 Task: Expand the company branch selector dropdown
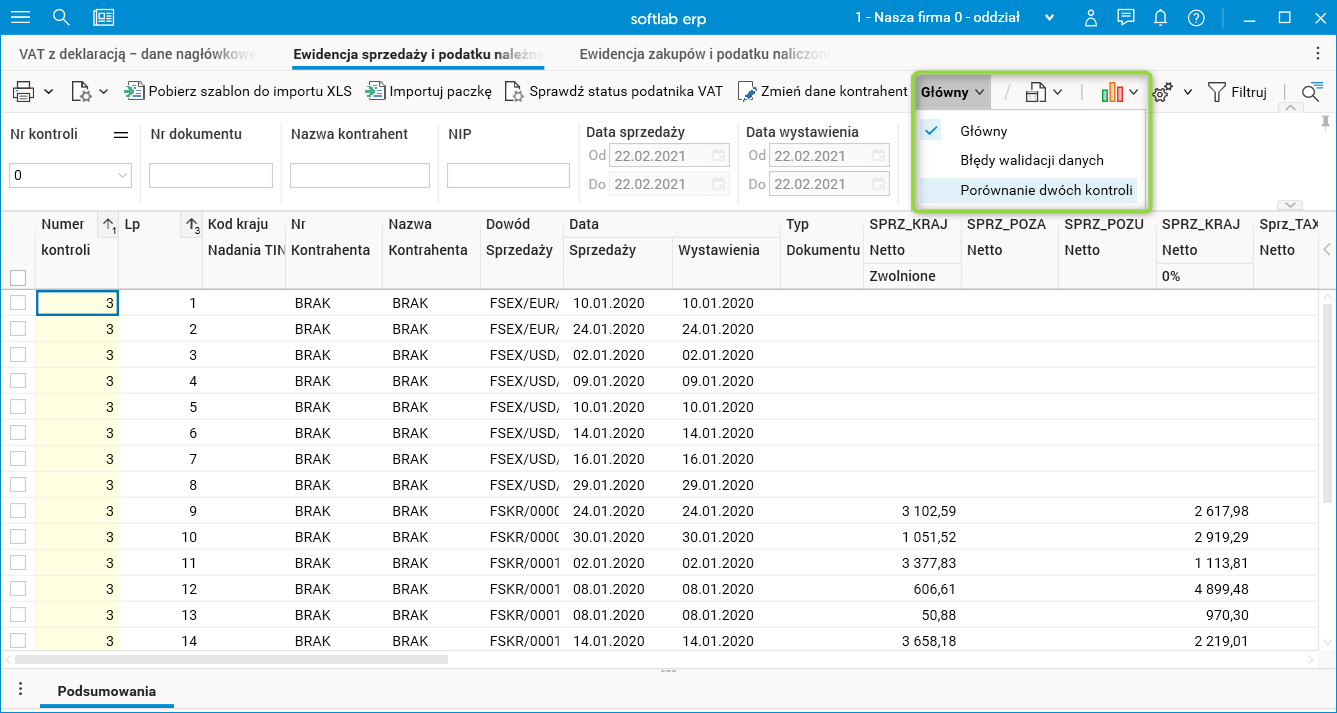(x=1049, y=17)
